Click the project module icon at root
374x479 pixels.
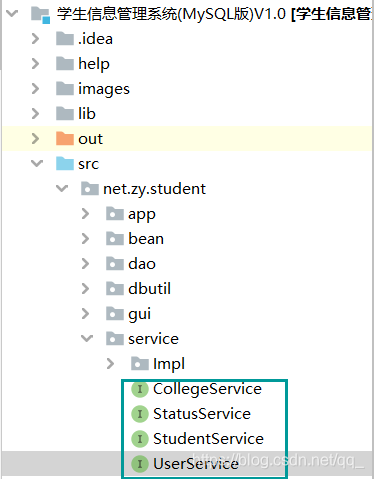[x=40, y=15]
